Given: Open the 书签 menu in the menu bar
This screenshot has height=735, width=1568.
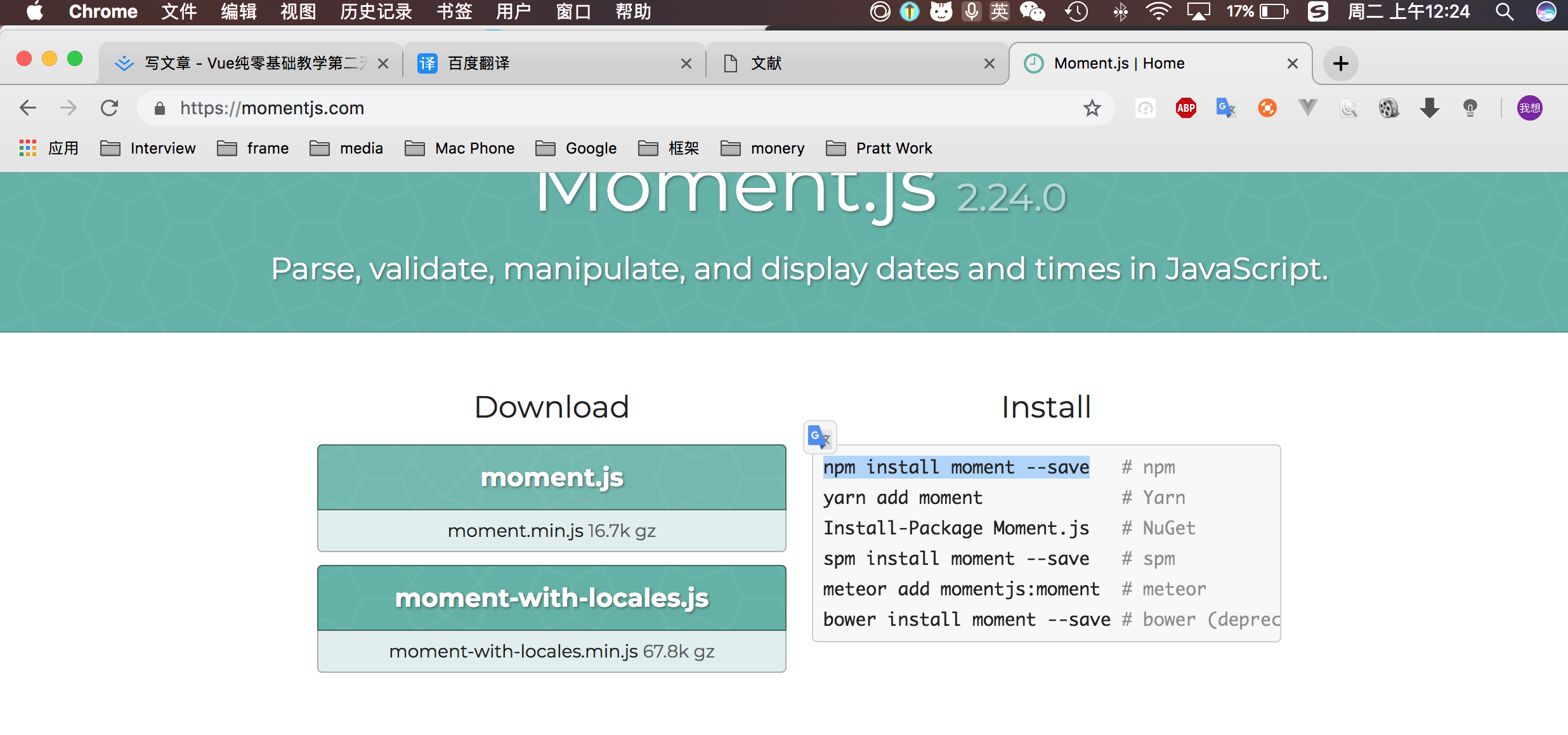Looking at the screenshot, I should (x=454, y=11).
